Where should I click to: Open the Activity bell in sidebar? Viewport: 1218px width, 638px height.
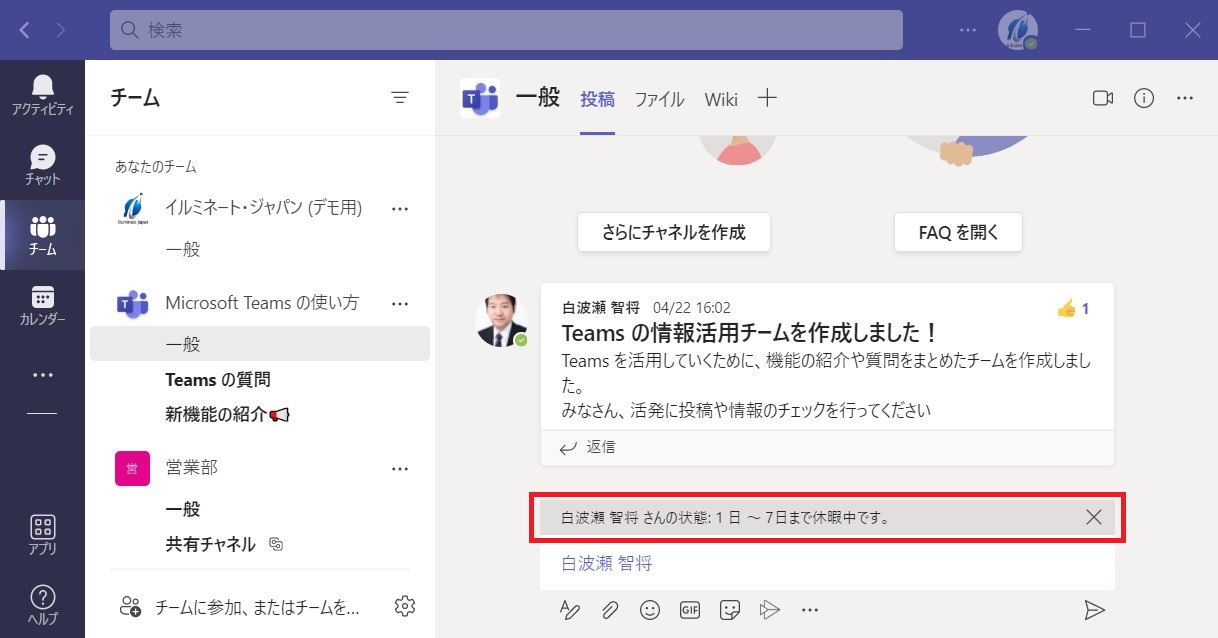click(x=42, y=85)
